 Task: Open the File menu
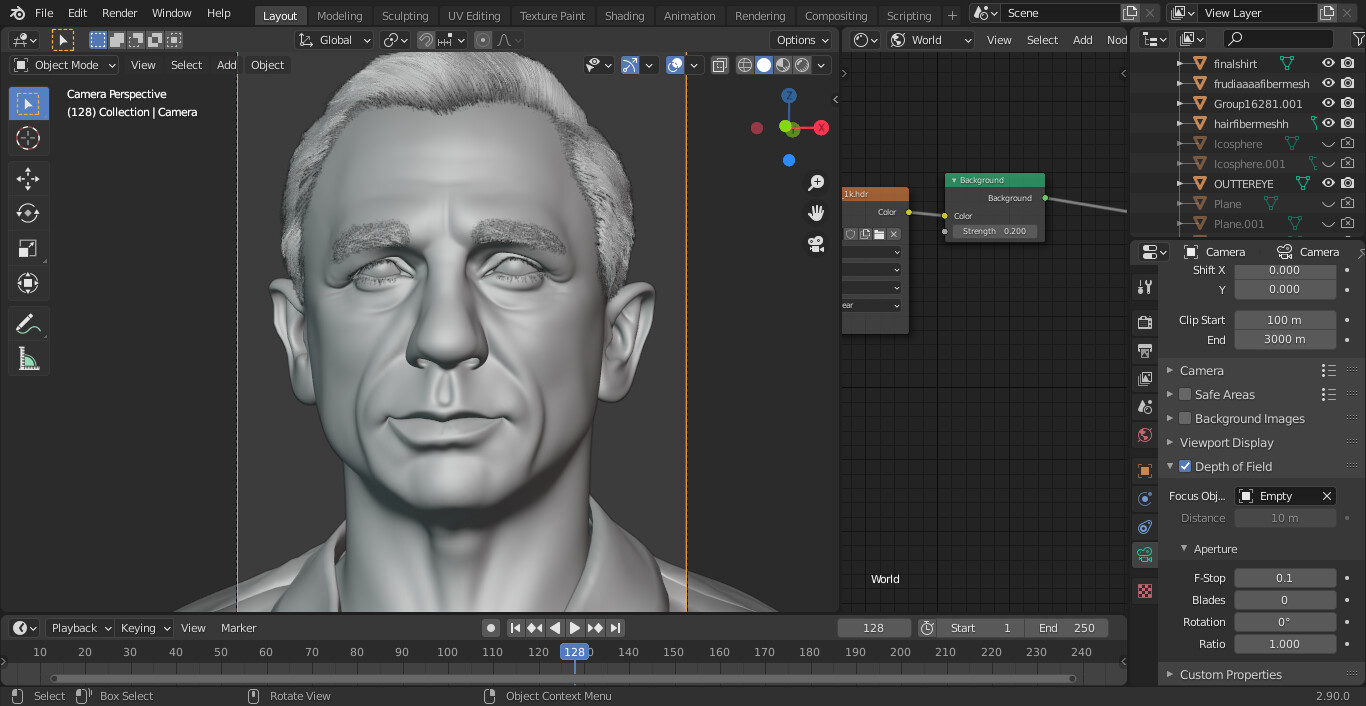pos(44,13)
